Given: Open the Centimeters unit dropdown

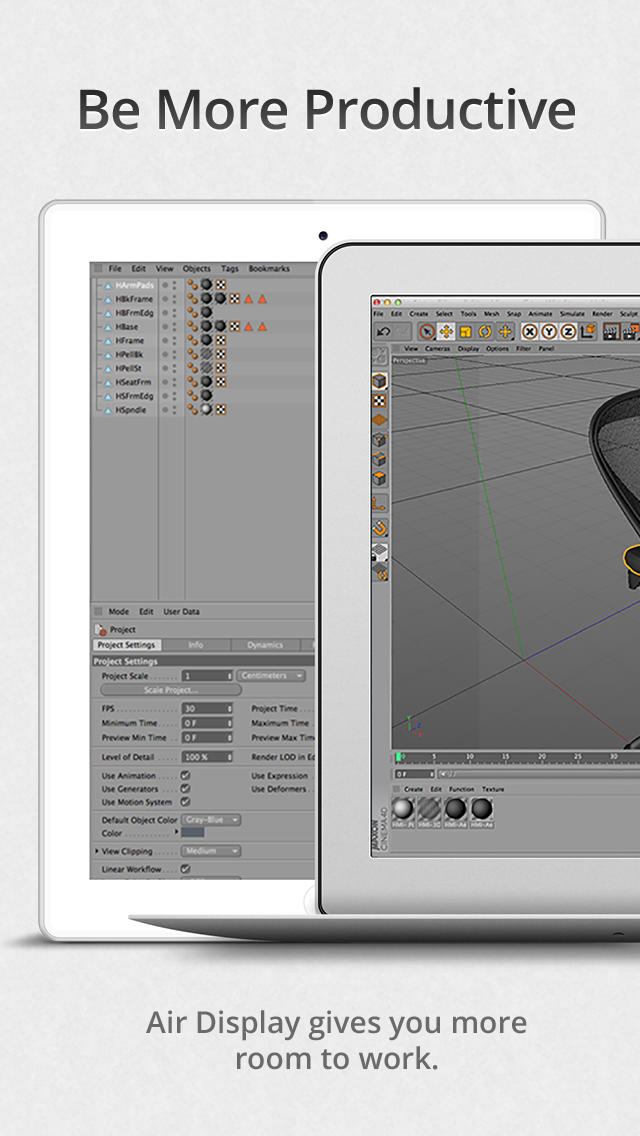Looking at the screenshot, I should [x=271, y=676].
